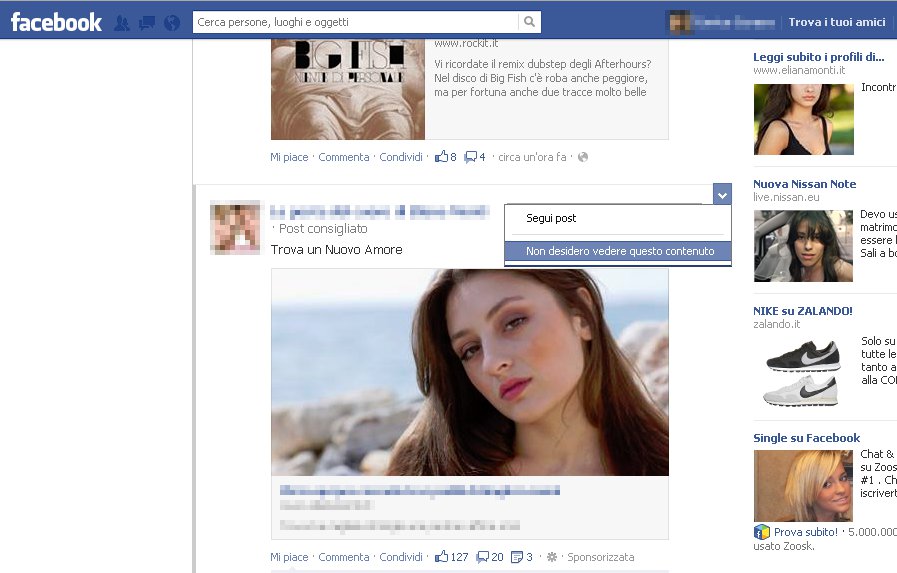
Task: Open the sponsored post photo
Action: [x=470, y=372]
